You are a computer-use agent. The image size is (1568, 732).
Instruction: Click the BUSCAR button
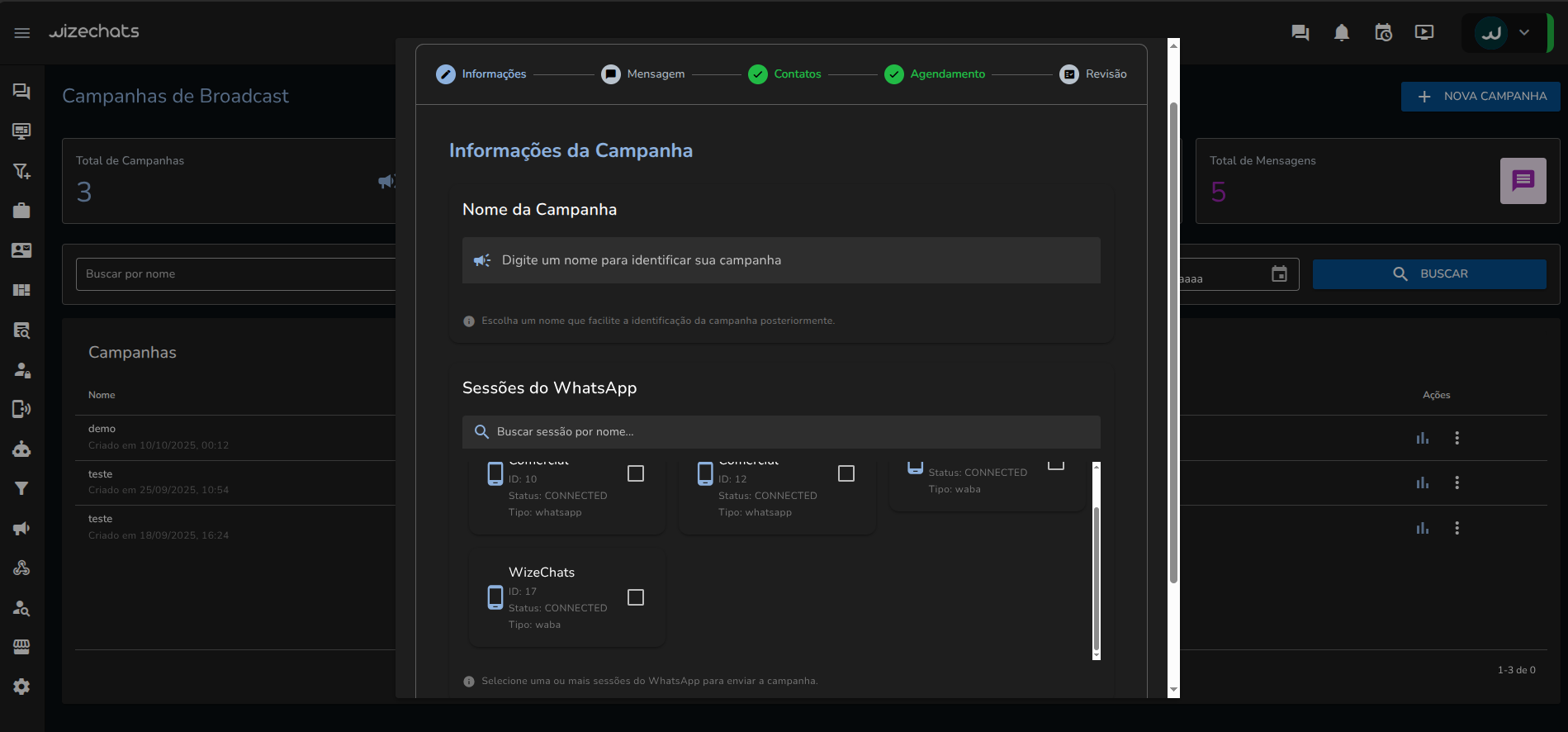click(x=1429, y=274)
